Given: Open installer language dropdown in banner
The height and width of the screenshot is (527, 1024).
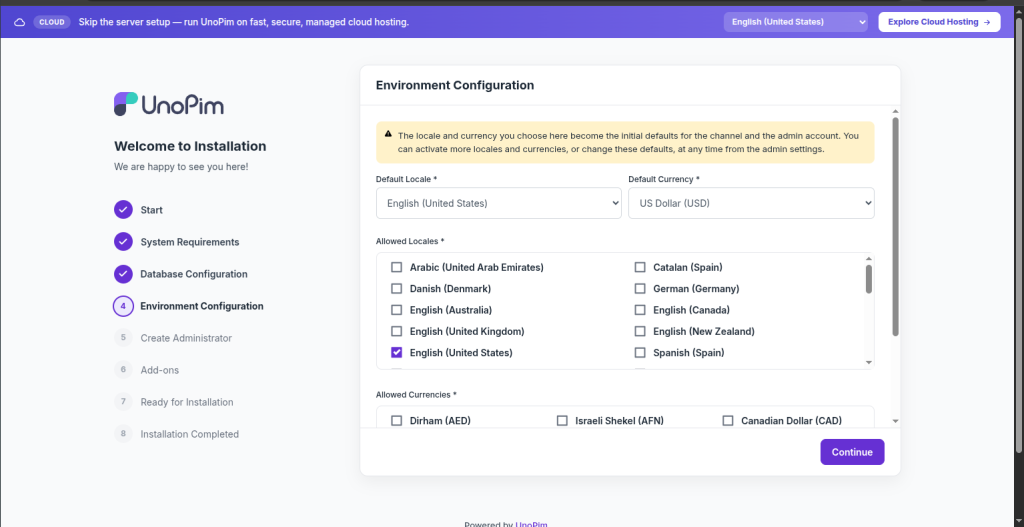Looking at the screenshot, I should pyautogui.click(x=795, y=22).
